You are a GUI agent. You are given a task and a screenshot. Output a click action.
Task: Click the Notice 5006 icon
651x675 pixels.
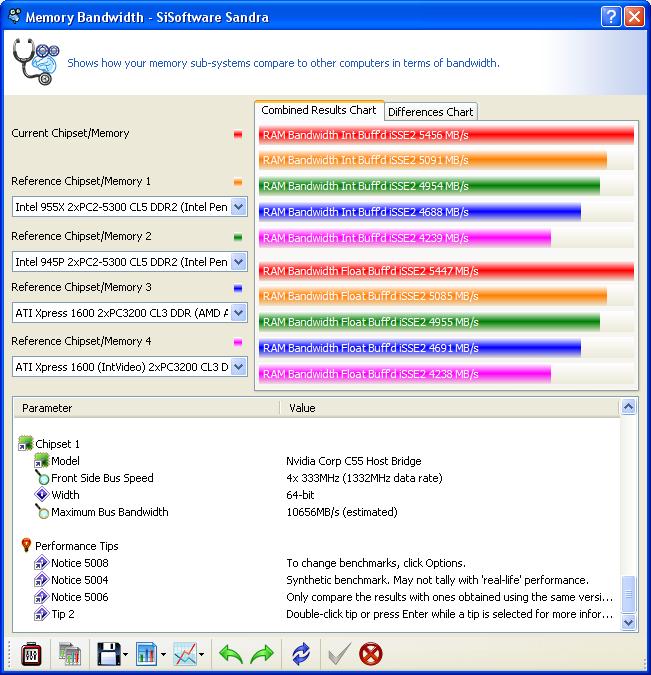pyautogui.click(x=42, y=597)
